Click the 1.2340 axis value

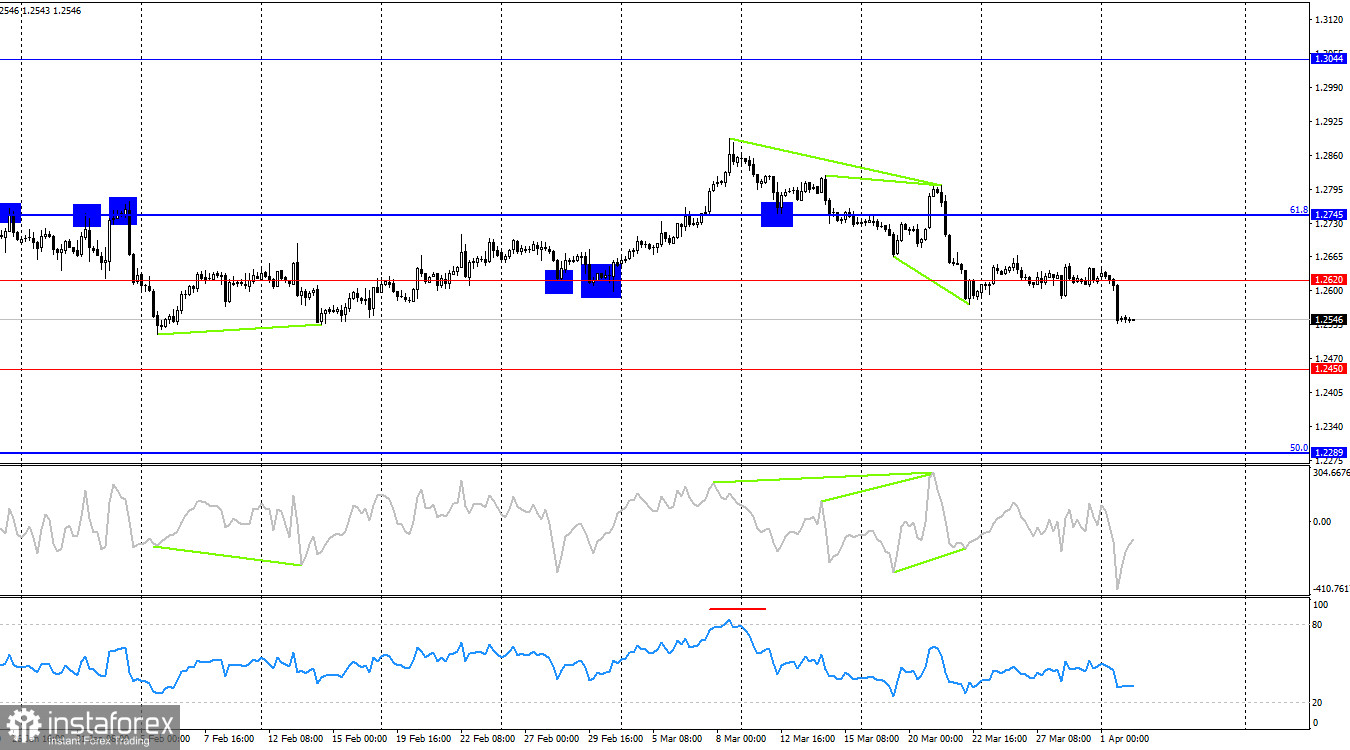click(x=1329, y=427)
